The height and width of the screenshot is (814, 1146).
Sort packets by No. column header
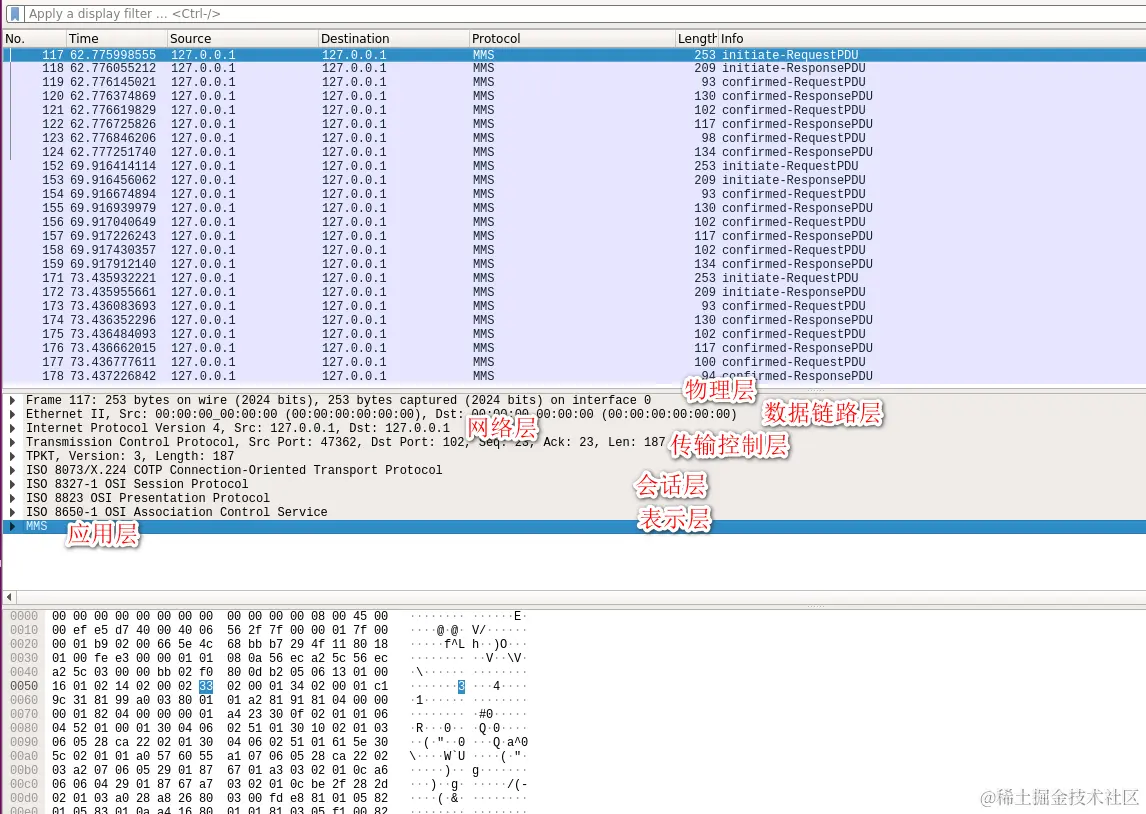click(33, 39)
